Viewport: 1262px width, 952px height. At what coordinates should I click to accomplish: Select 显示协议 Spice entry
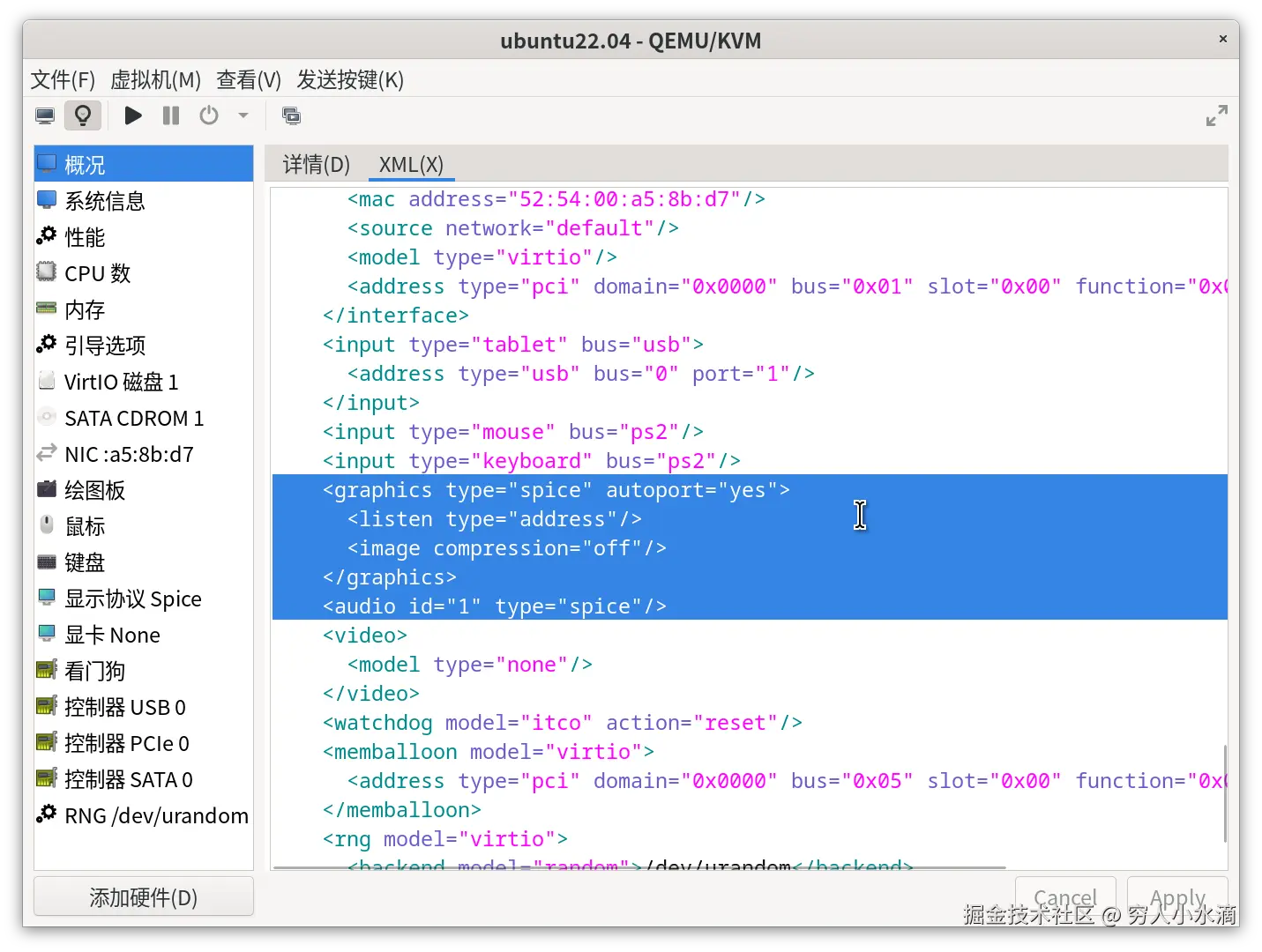click(x=144, y=599)
